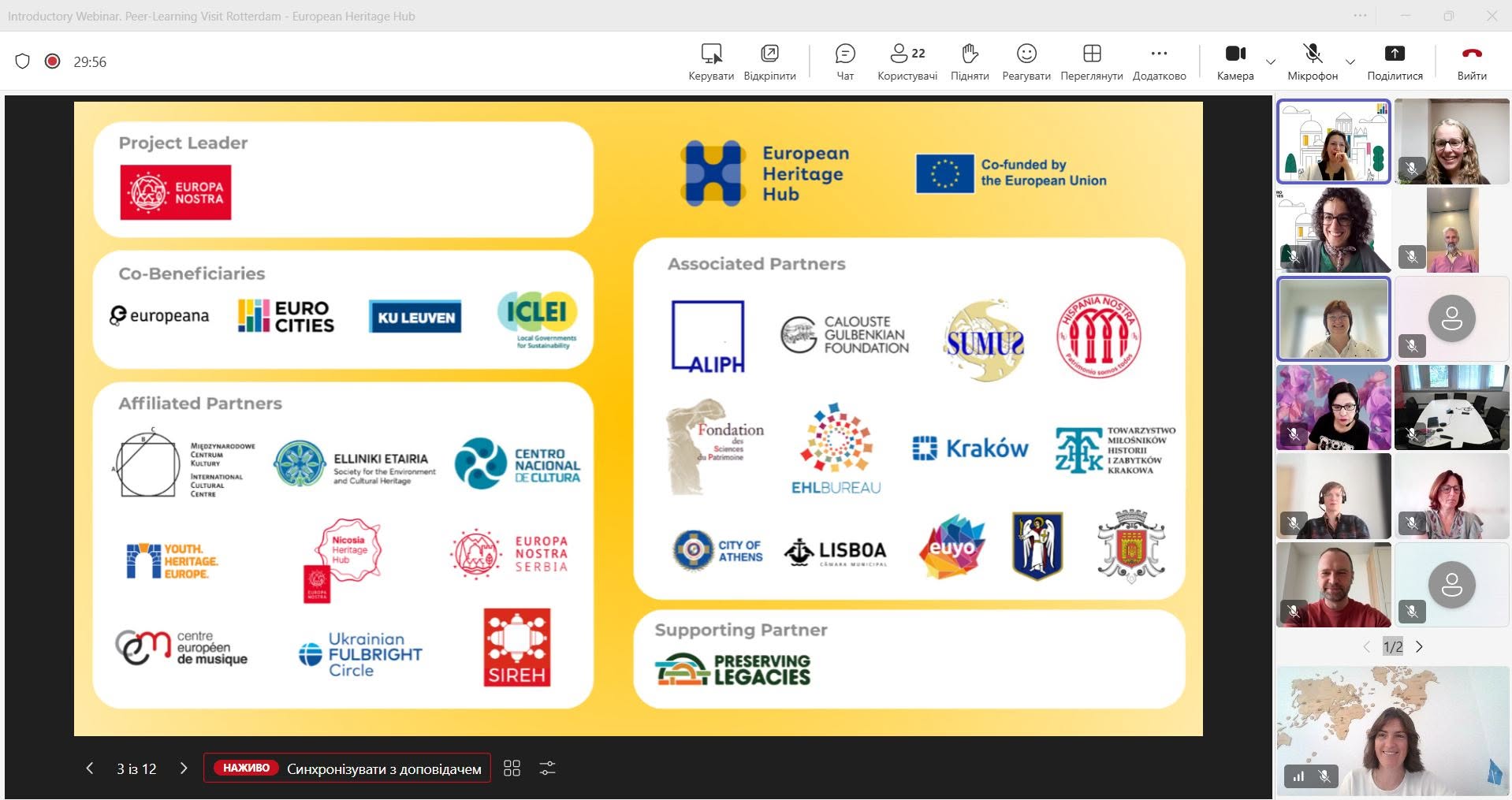This screenshot has height=800, width=1512.
Task: Select the conference room table video
Action: tap(1451, 407)
